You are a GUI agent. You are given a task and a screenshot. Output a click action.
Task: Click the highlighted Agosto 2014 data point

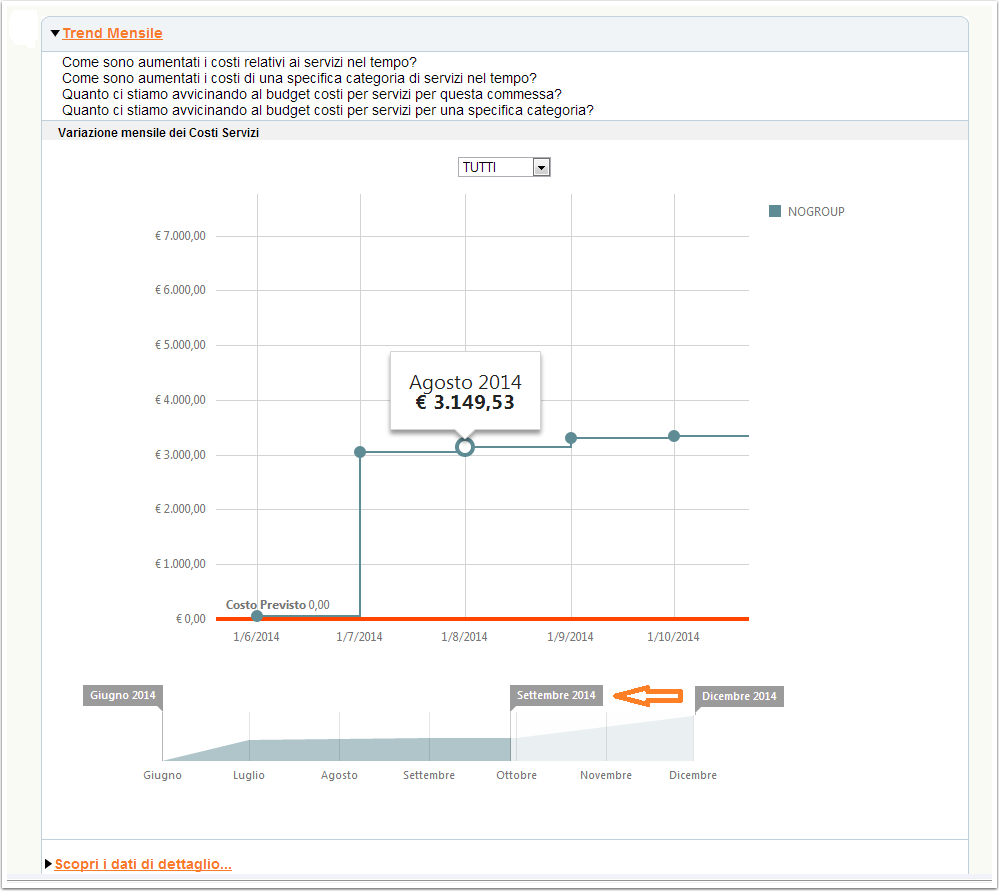465,447
